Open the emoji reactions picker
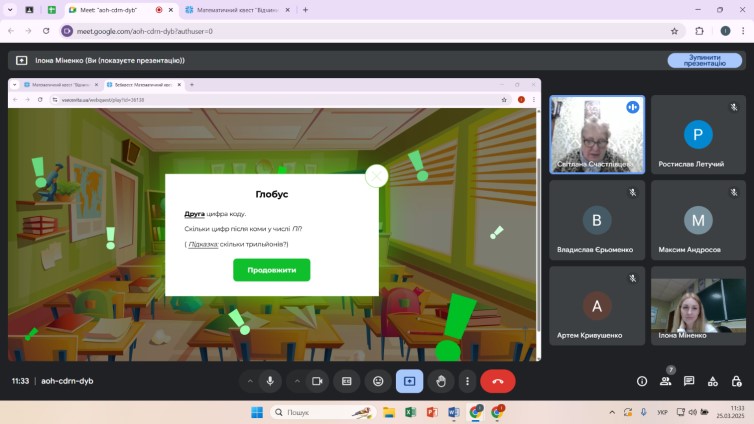The image size is (754, 424). [x=378, y=381]
